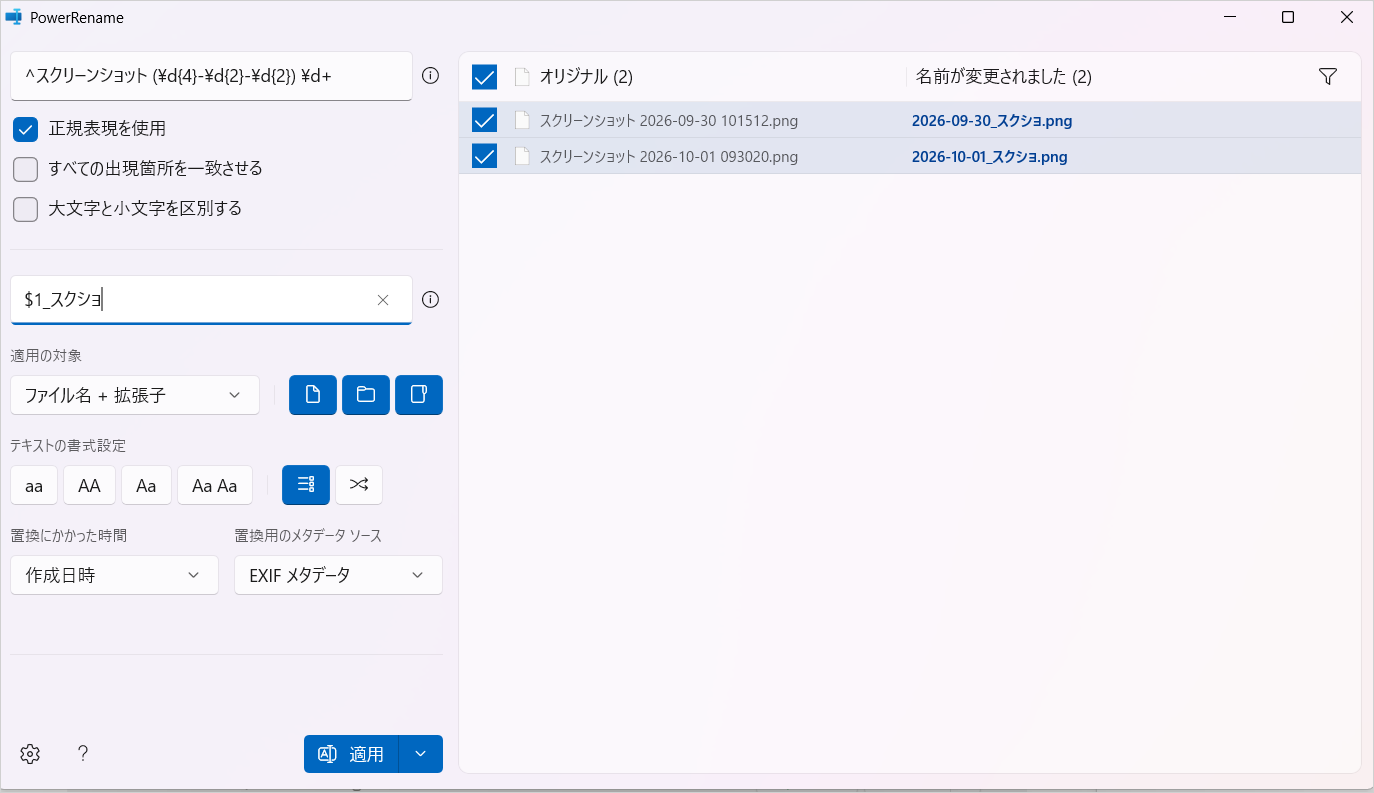Apply 'Aa Aa' capitalize each word formatting
The height and width of the screenshot is (793, 1374).
click(x=215, y=485)
